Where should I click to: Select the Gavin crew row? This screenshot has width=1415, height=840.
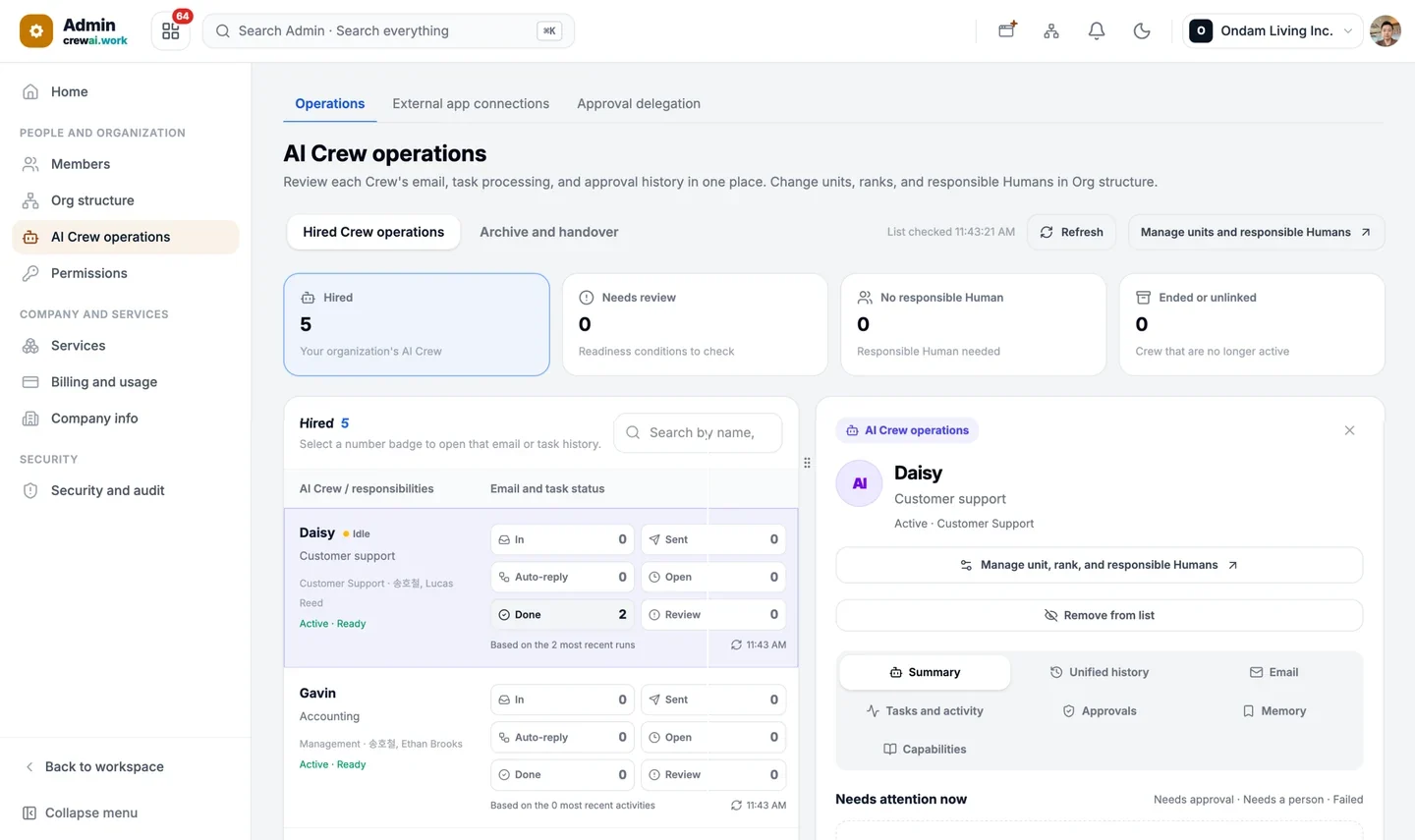point(540,748)
